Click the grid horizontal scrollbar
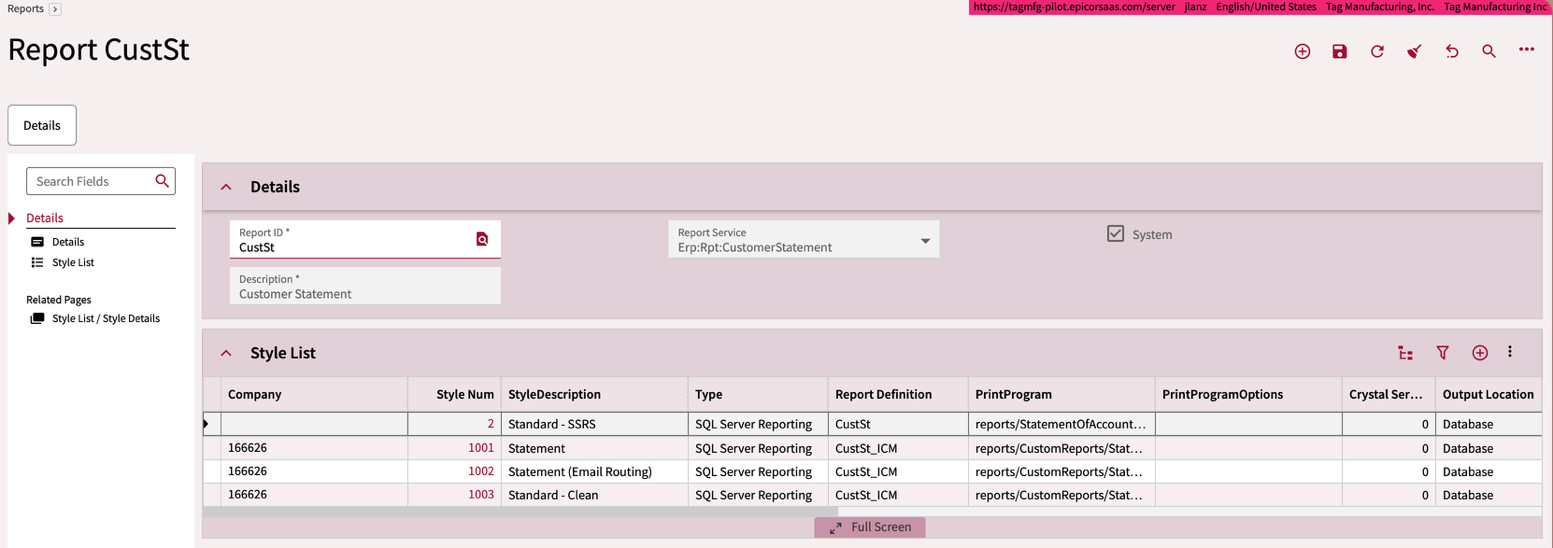Viewport: 1553px width, 548px height. click(x=520, y=511)
